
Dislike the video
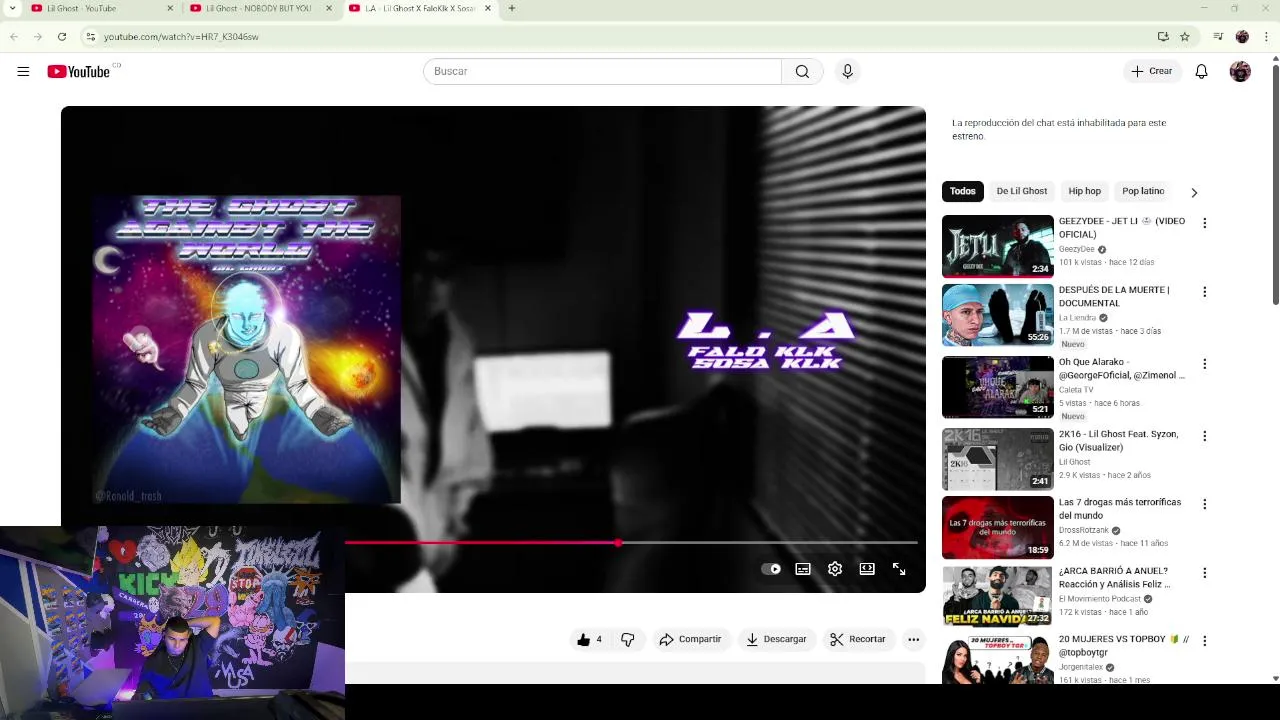(628, 639)
